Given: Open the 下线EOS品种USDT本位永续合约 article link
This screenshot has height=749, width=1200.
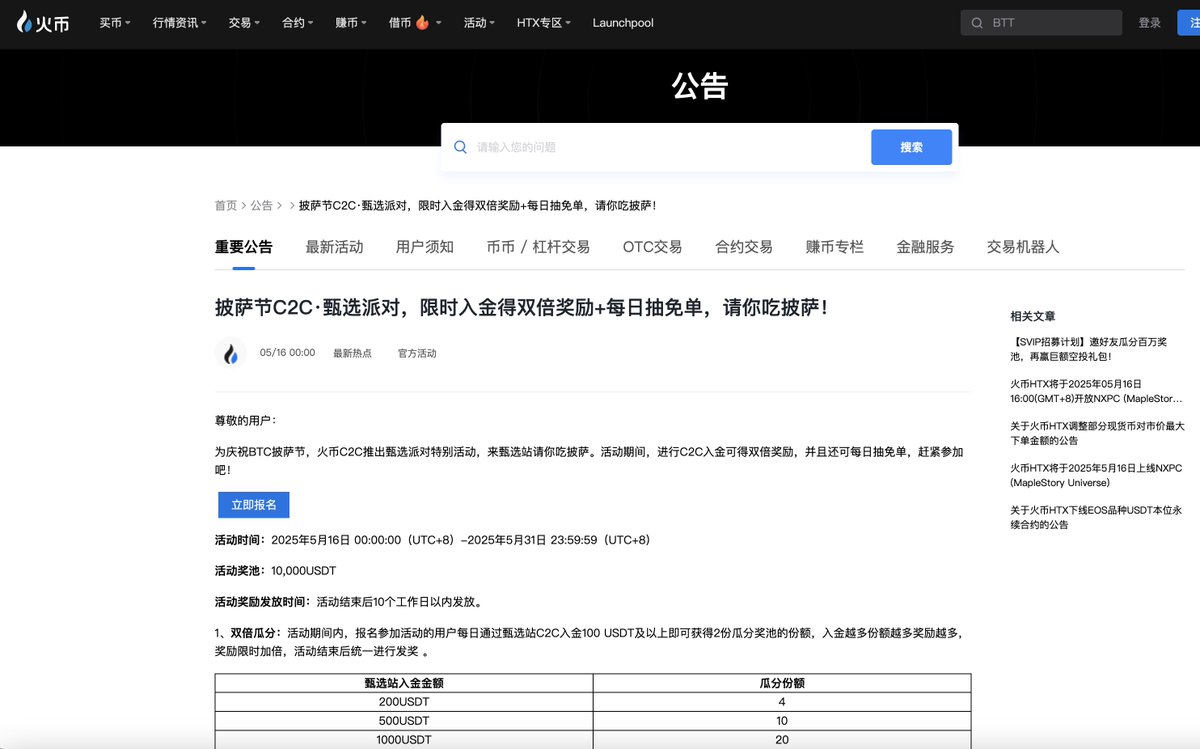Looking at the screenshot, I should tap(1097, 517).
